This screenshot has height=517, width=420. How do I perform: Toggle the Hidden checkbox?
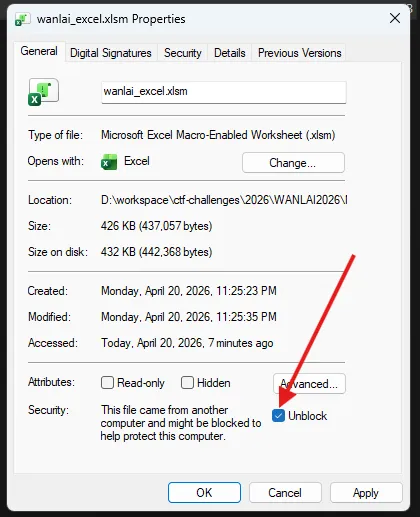tap(187, 383)
